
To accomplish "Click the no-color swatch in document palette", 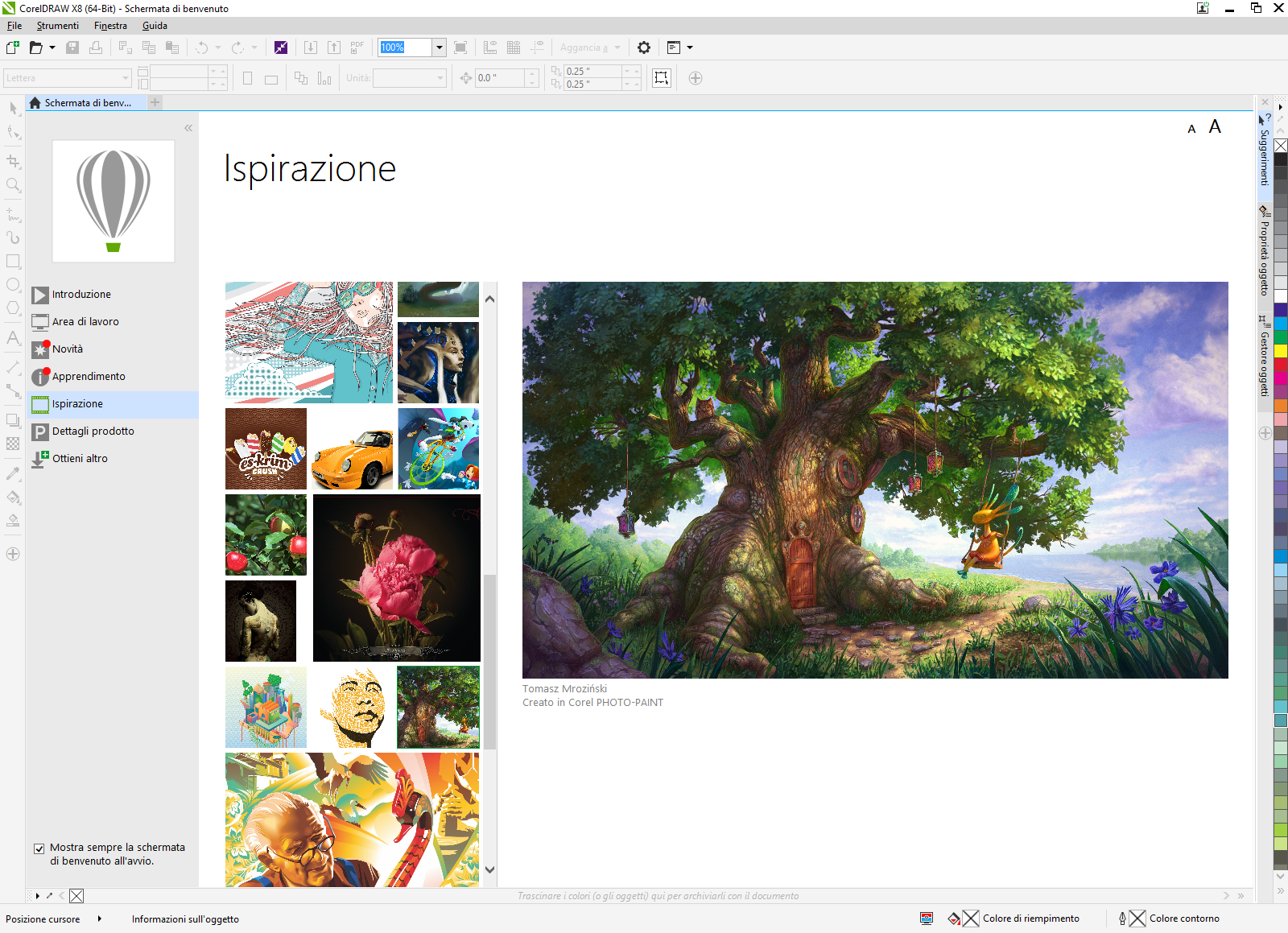I will [x=76, y=896].
